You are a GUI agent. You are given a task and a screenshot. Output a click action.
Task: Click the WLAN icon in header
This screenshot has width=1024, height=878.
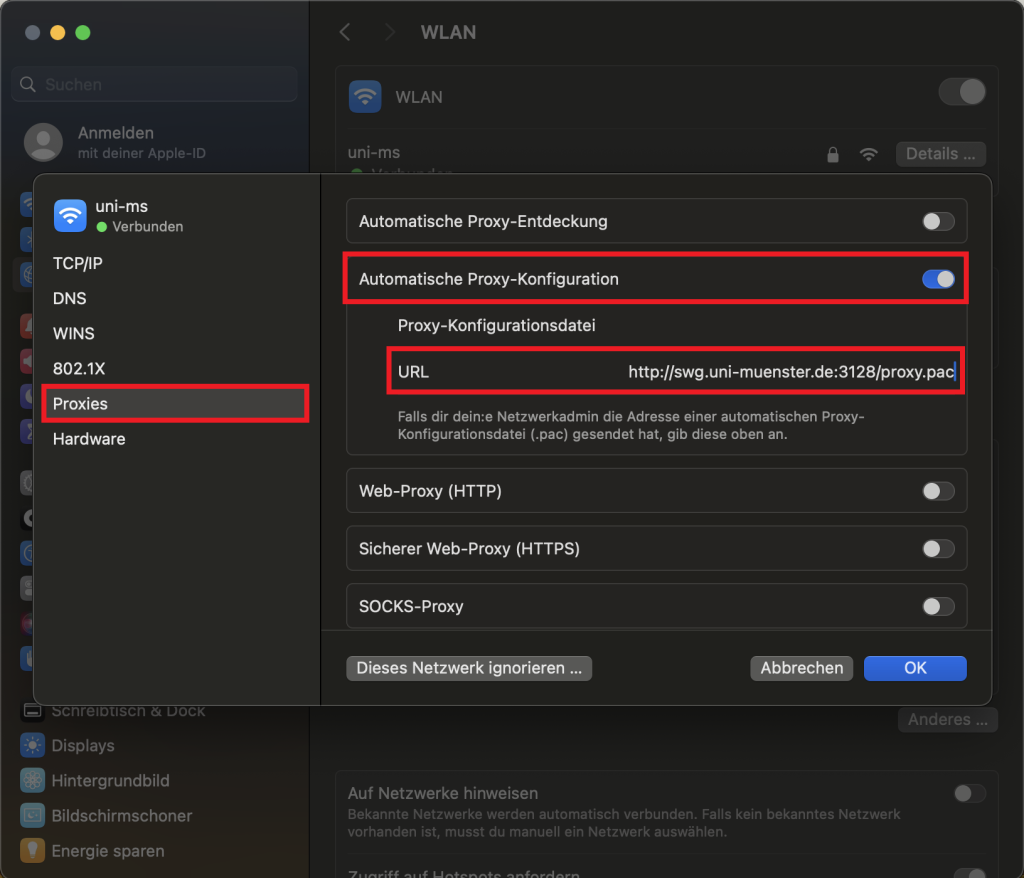tap(365, 97)
